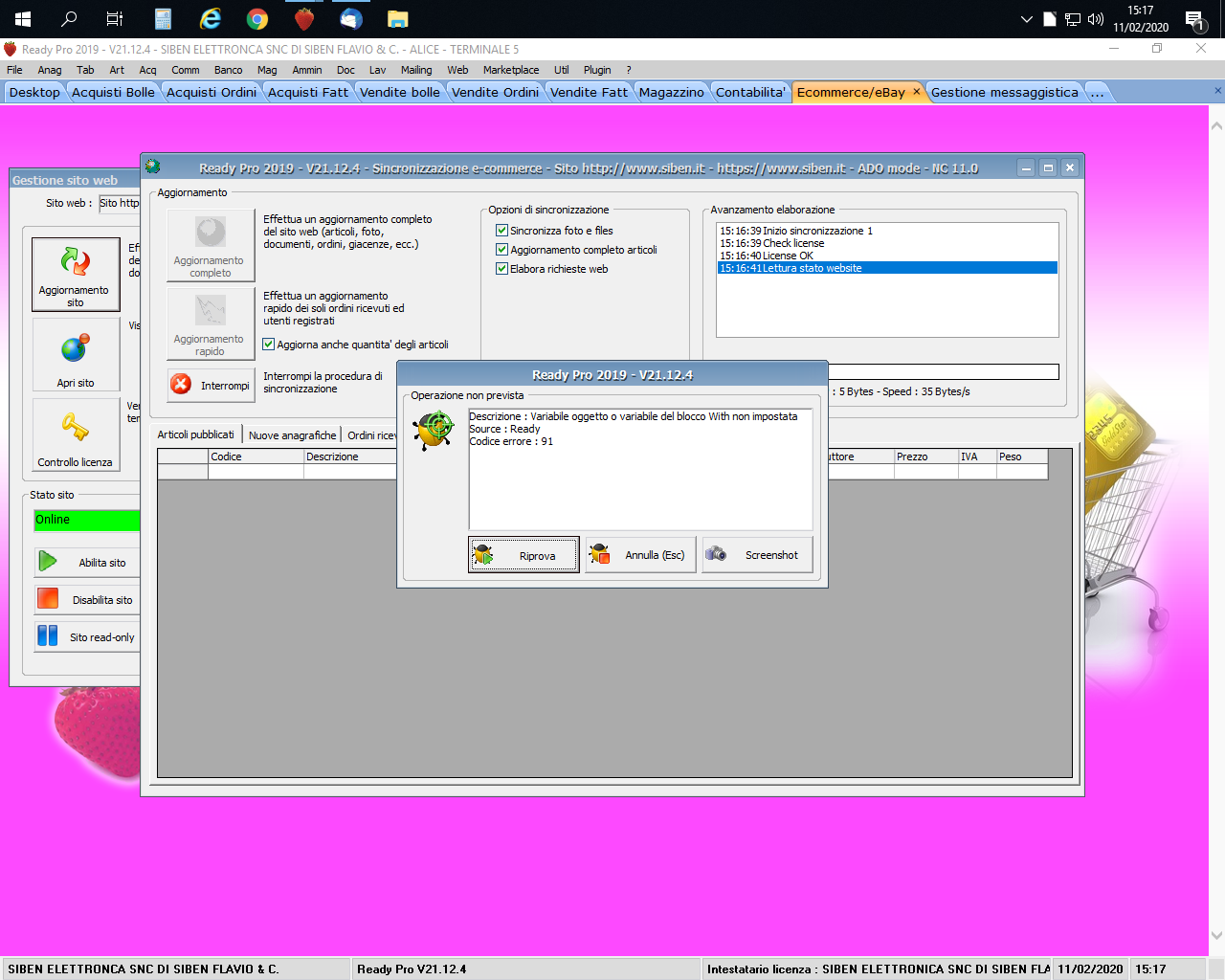
Task: Toggle Elabora richieste web checkbox
Action: pos(501,269)
